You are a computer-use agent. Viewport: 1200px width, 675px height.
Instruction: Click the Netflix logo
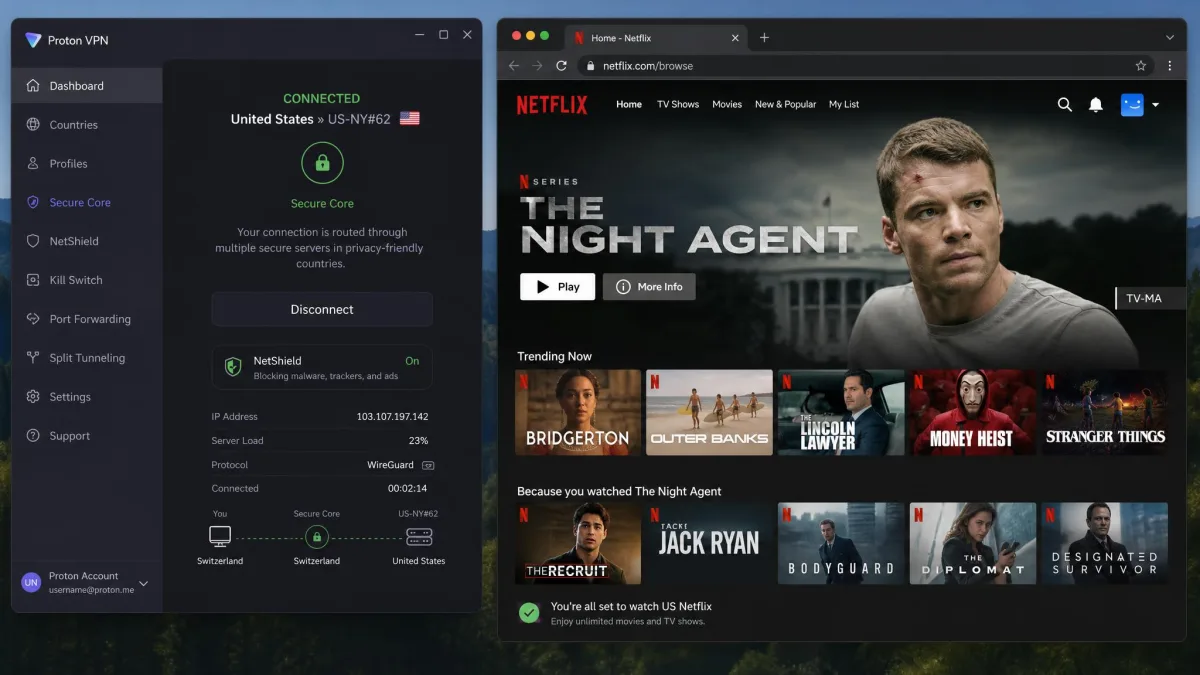point(552,104)
